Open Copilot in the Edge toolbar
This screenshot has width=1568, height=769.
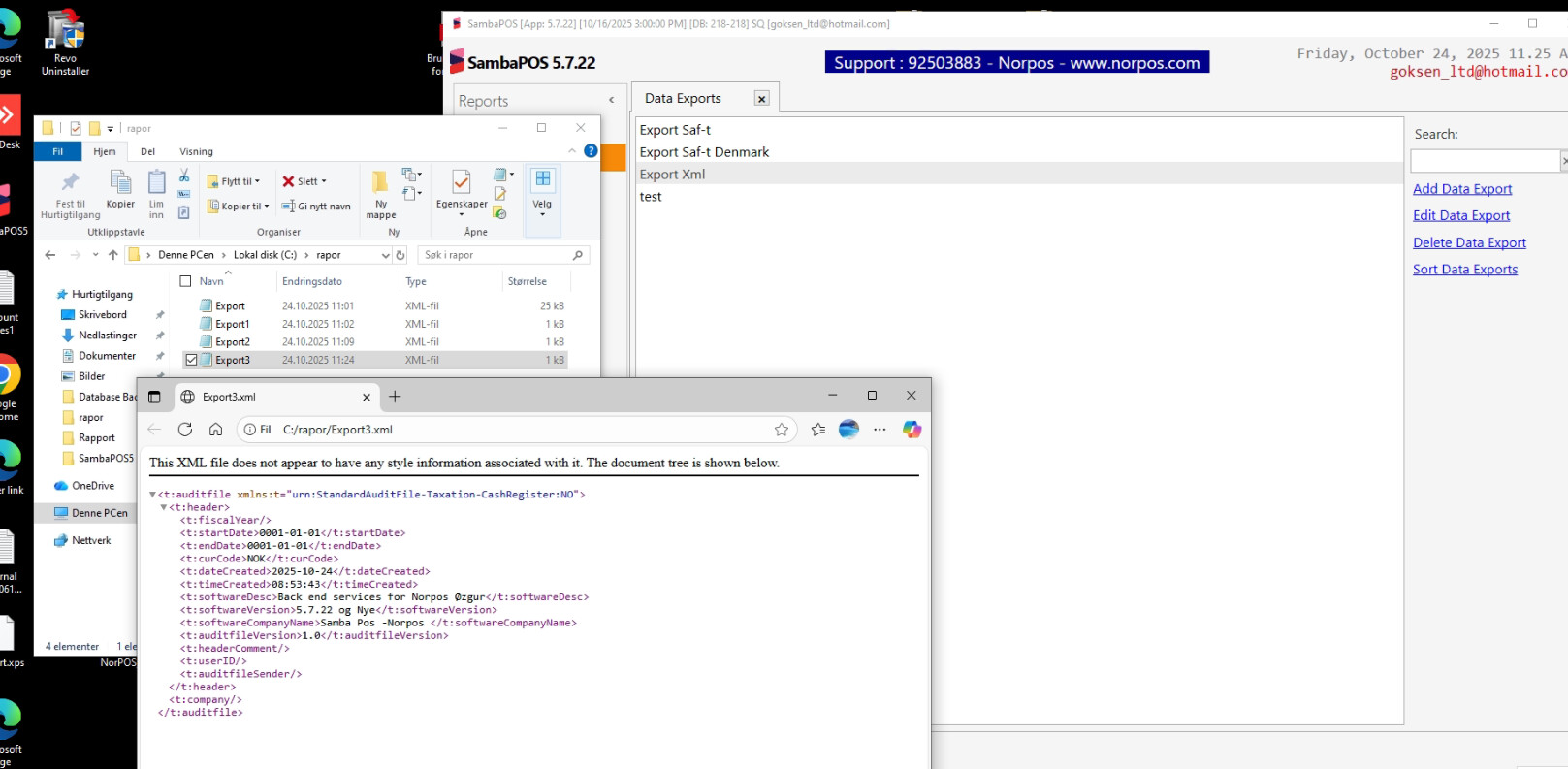912,430
